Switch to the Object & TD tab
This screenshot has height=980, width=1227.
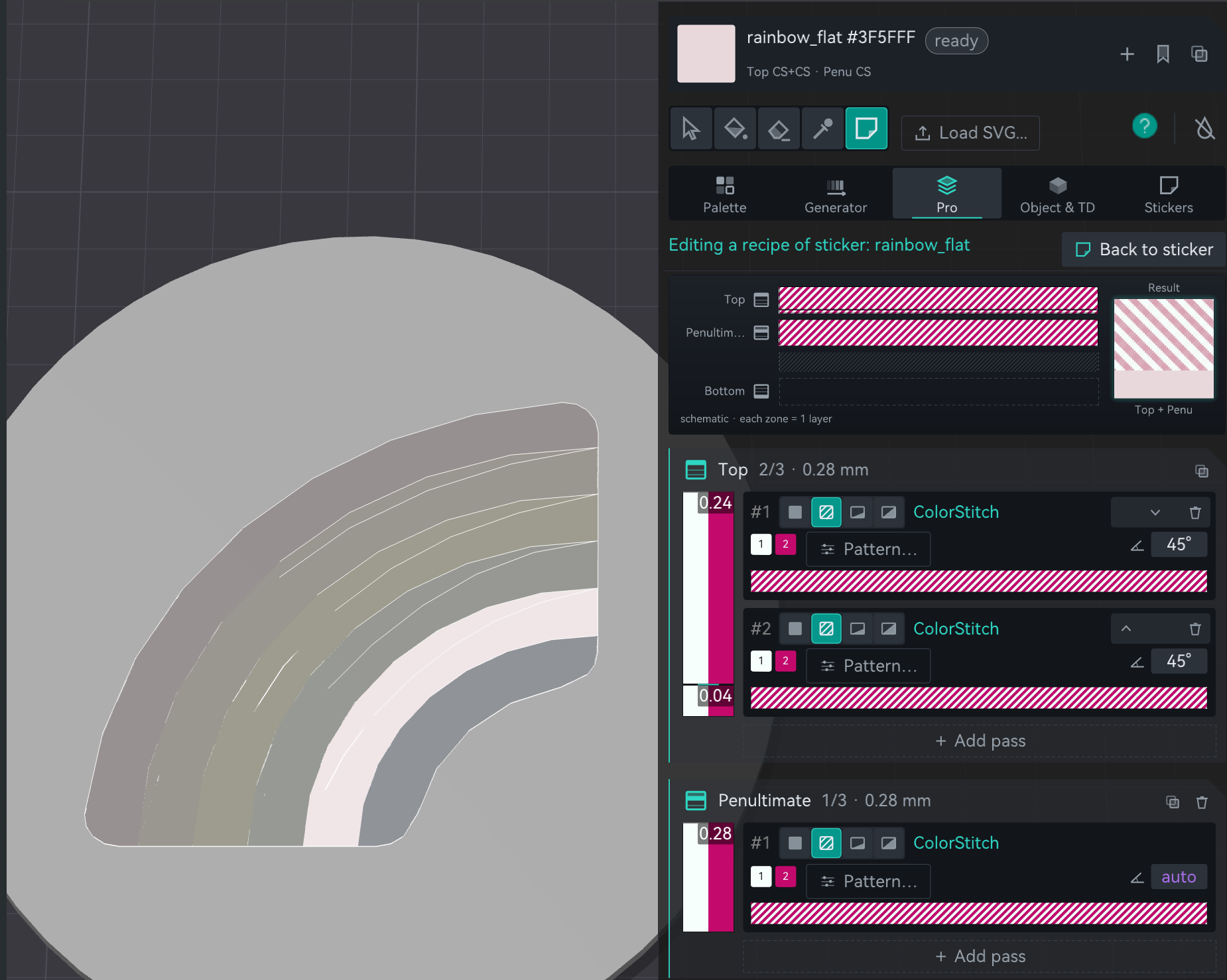pyautogui.click(x=1057, y=194)
